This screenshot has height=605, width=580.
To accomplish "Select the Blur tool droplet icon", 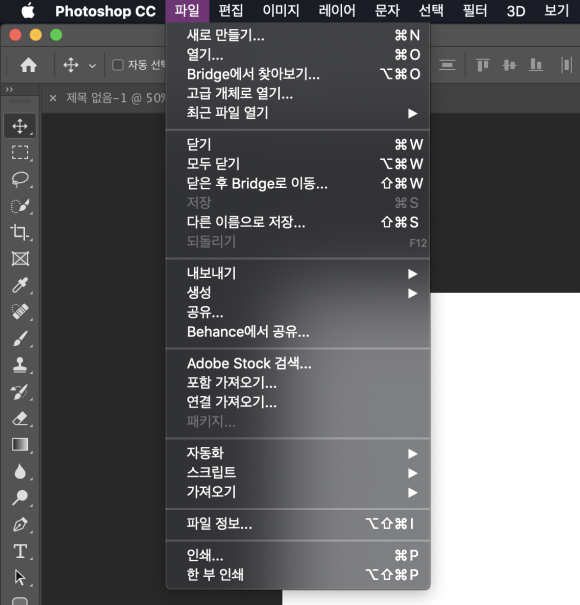I will coord(20,471).
